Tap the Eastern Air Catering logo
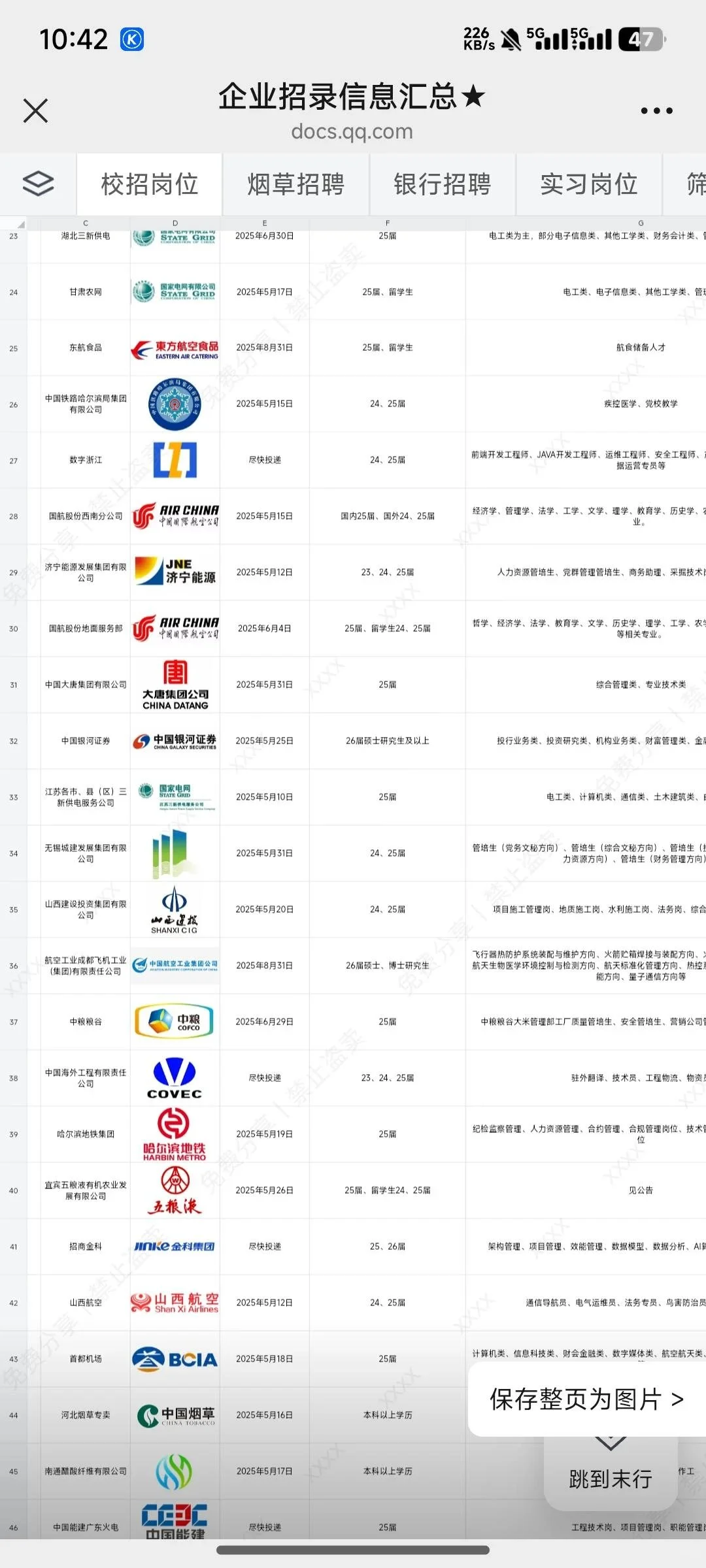 coord(175,350)
